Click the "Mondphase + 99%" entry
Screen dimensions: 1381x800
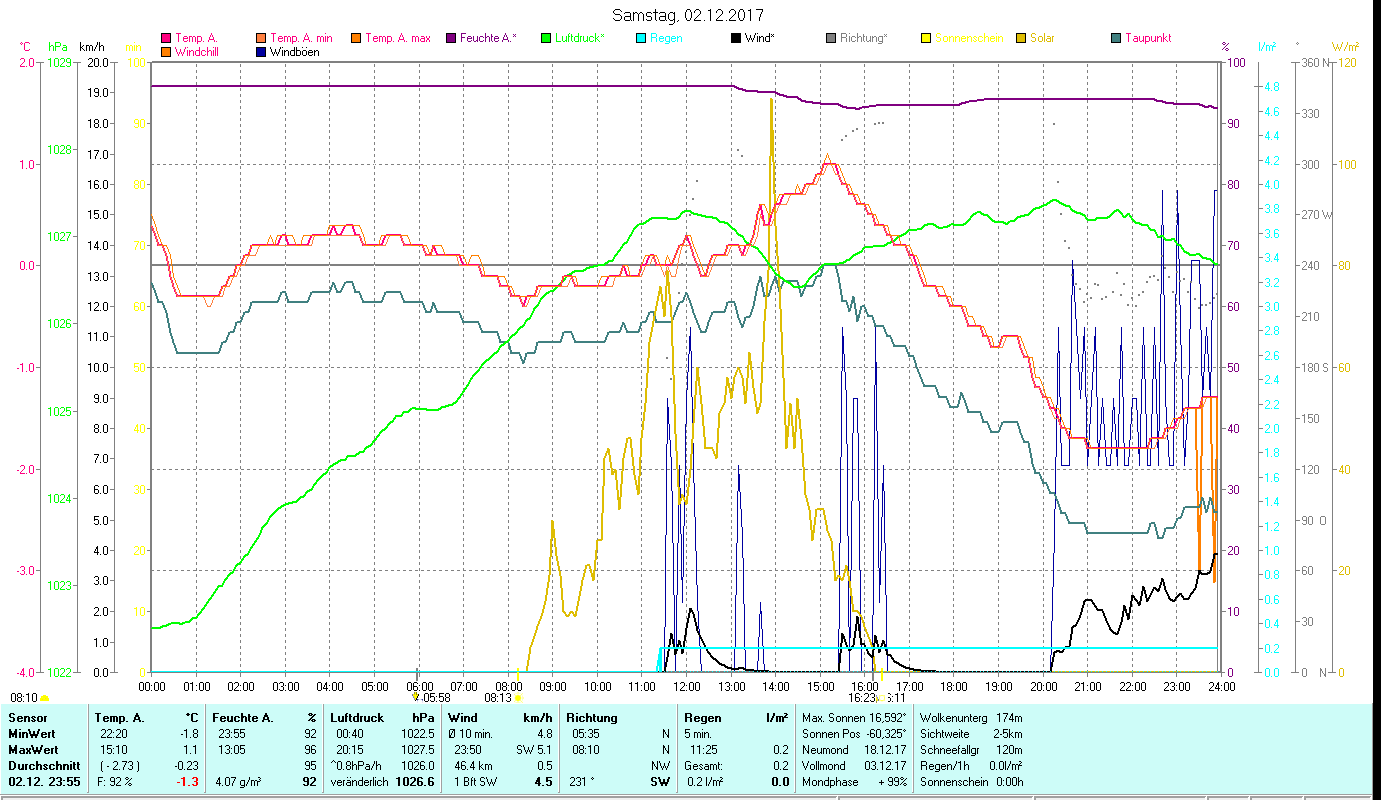[854, 782]
